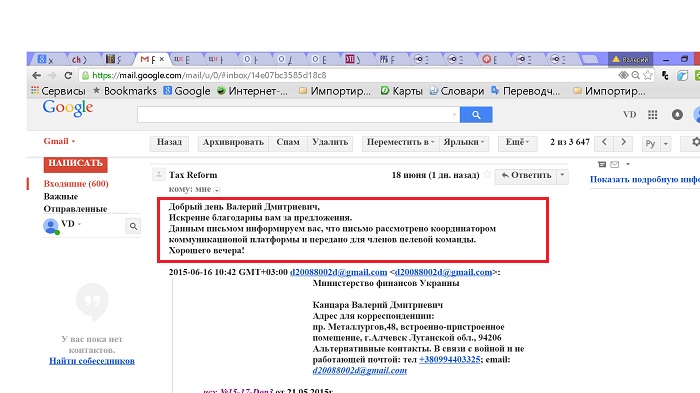The height and width of the screenshot is (393, 700).
Task: Go back with the browser back arrow
Action: click(37, 75)
